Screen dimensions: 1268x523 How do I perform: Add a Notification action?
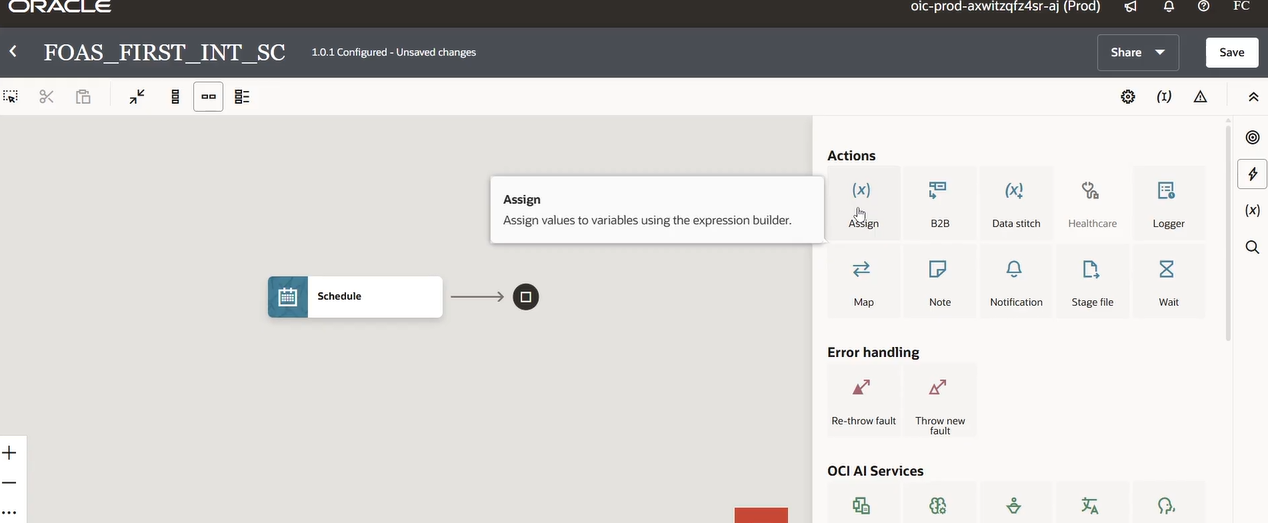[1016, 281]
